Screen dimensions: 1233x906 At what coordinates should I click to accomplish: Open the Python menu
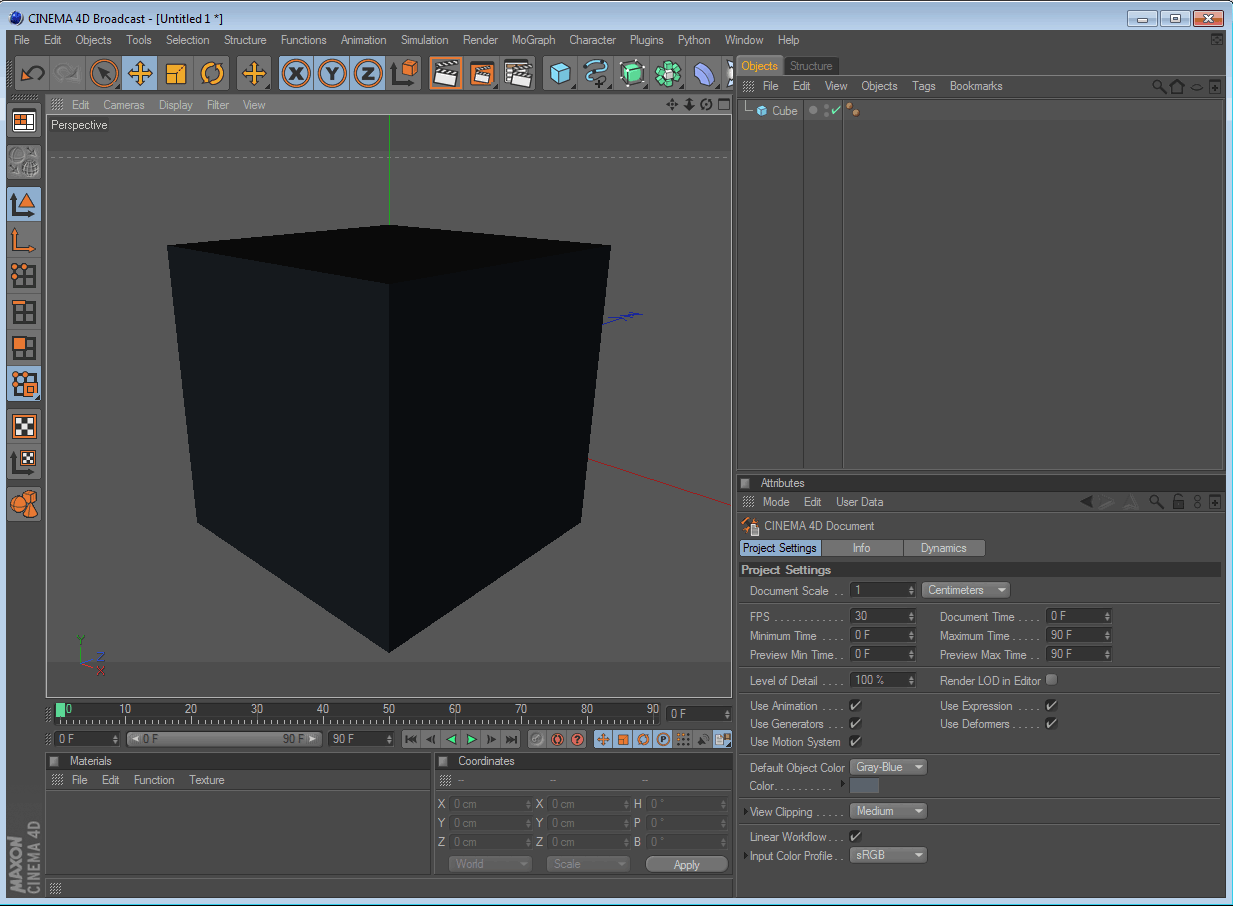694,40
